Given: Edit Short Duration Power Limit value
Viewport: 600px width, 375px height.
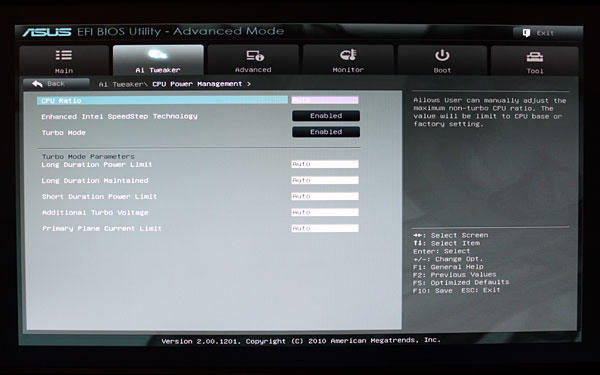Looking at the screenshot, I should [x=325, y=196].
